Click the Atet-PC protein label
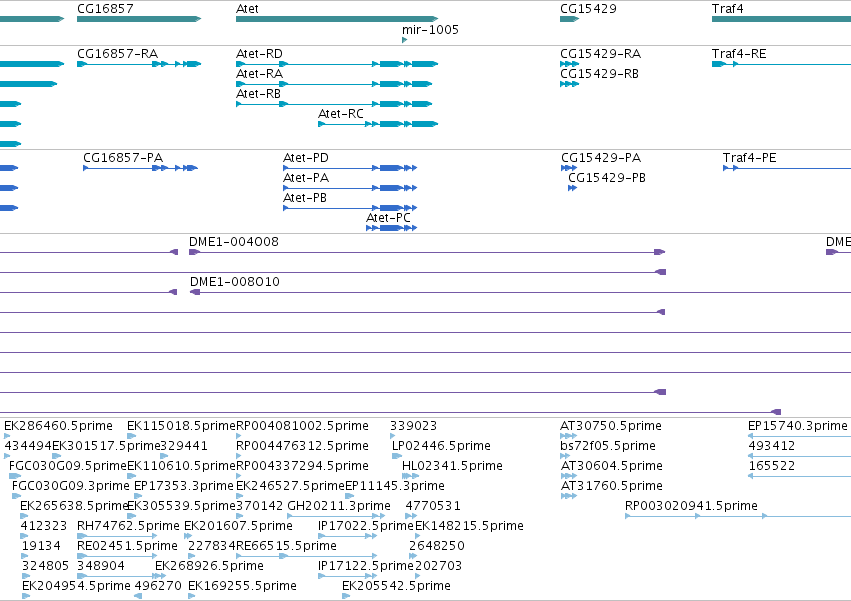851x601 pixels. 388,218
